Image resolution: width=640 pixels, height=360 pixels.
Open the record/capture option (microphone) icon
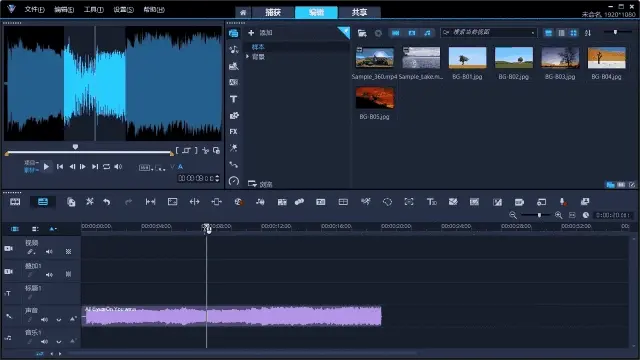562,202
